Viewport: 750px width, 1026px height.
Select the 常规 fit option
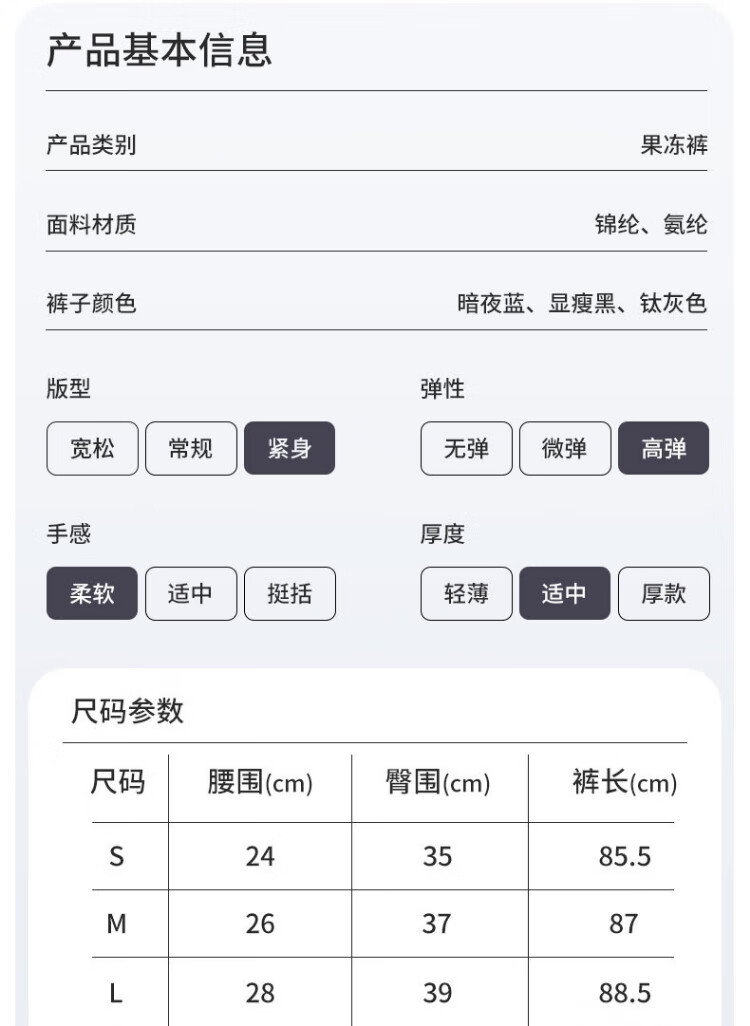click(x=191, y=449)
